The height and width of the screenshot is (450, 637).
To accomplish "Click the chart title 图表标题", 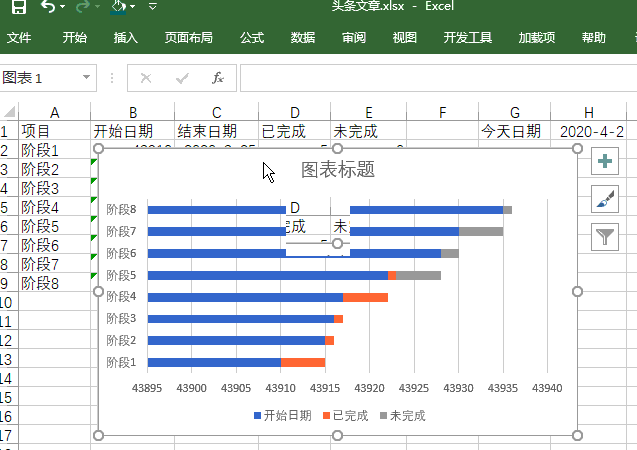I will point(338,169).
